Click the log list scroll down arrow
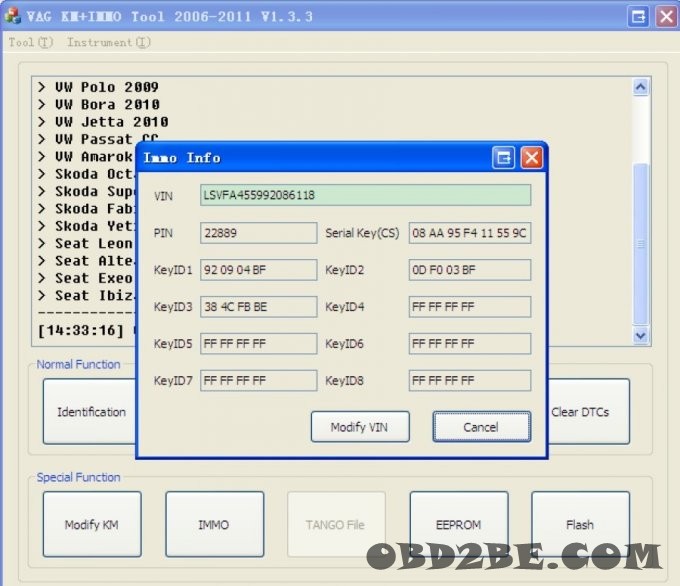This screenshot has height=586, width=680. (x=641, y=335)
